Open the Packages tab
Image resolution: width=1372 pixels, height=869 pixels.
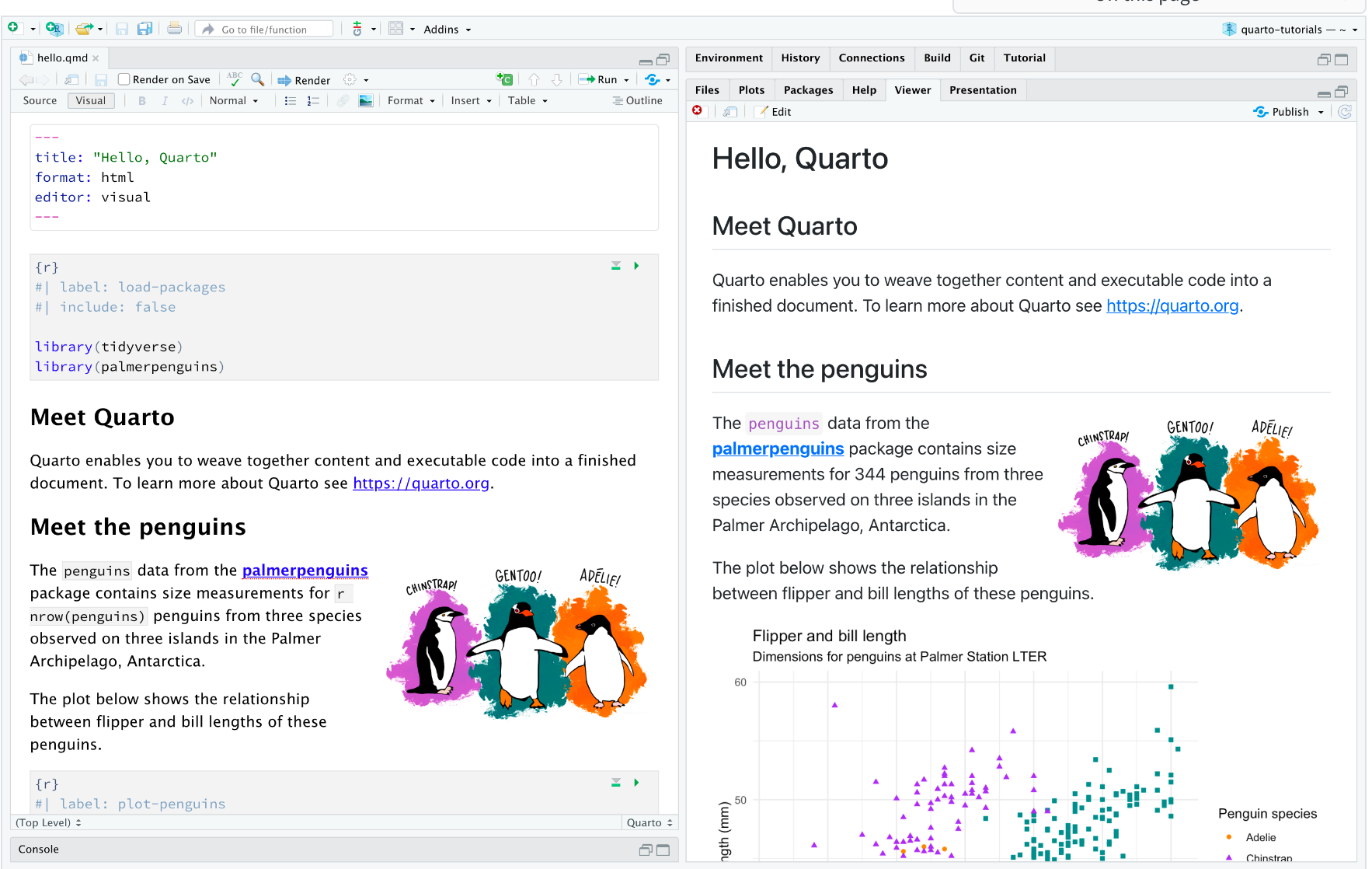pos(808,90)
